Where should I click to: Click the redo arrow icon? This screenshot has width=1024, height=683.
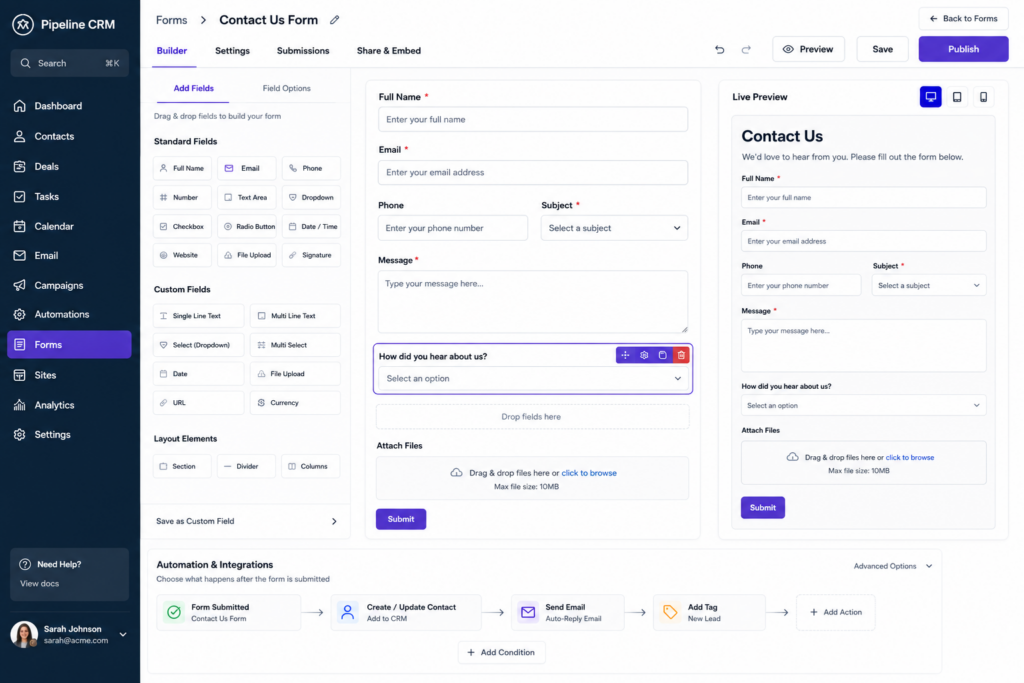coord(746,50)
